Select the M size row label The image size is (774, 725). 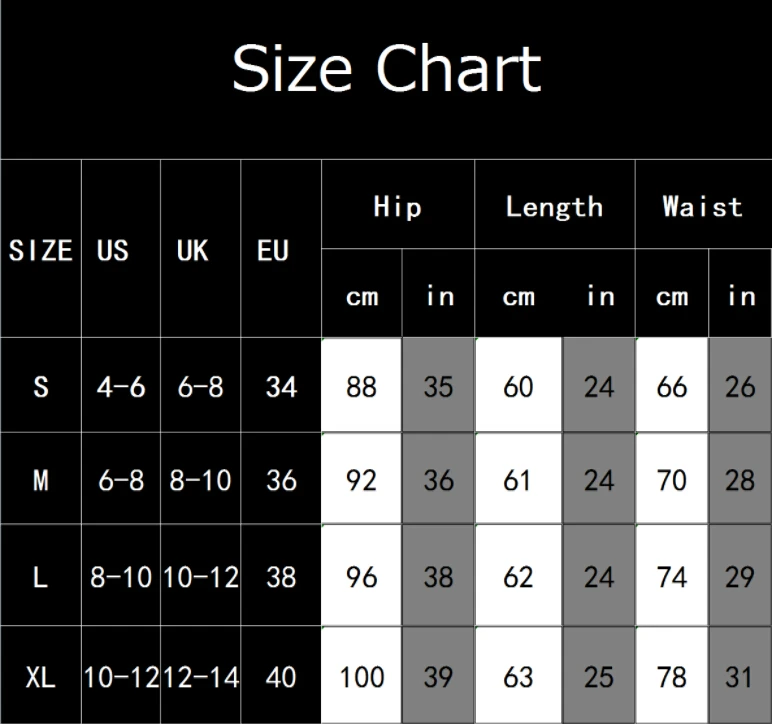[40, 479]
